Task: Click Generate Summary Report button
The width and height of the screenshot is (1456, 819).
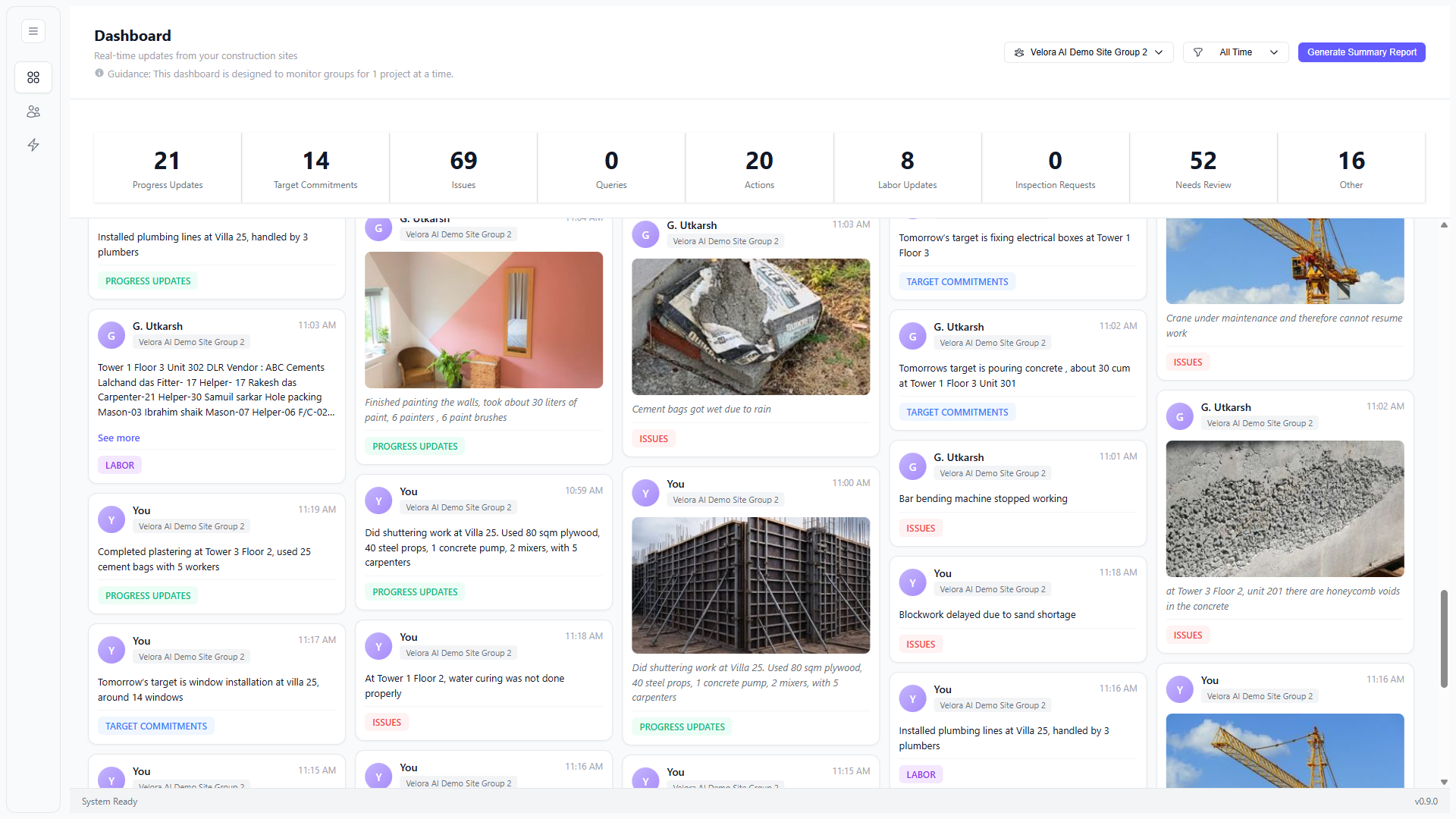Action: click(1361, 52)
